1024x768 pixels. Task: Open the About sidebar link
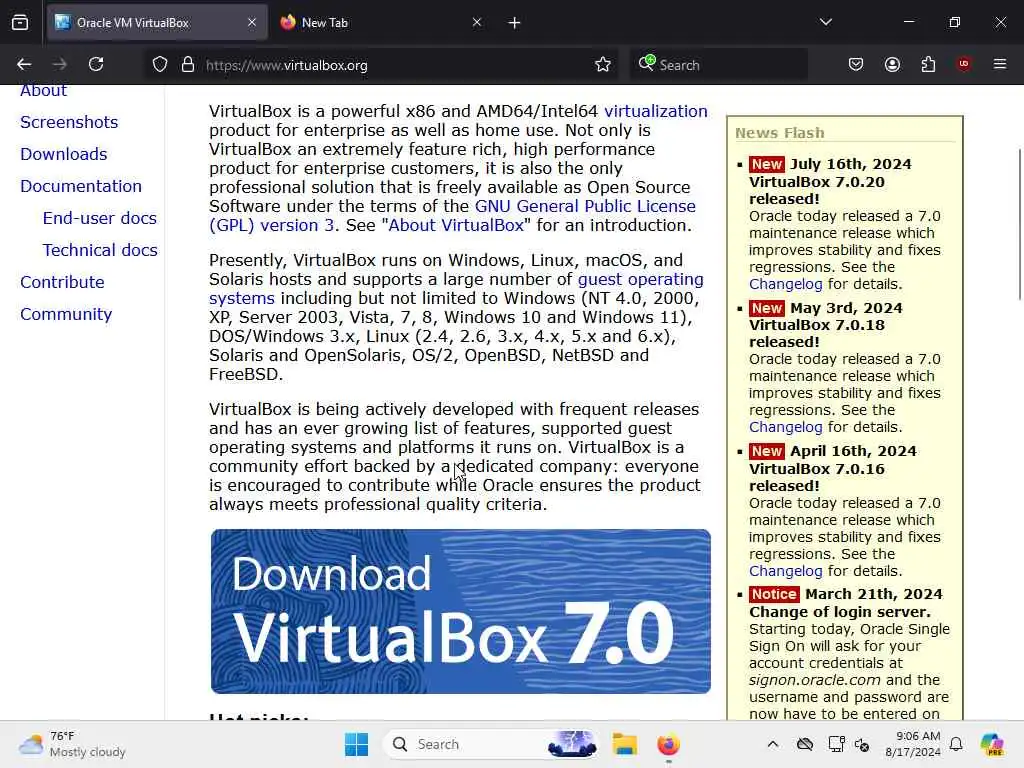(x=43, y=91)
